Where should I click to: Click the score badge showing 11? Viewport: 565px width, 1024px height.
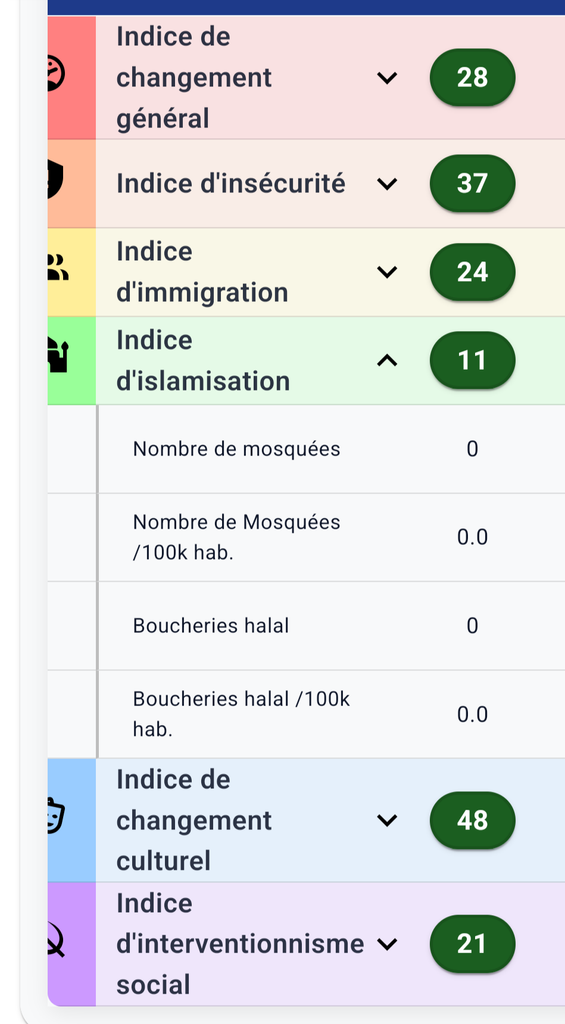click(472, 360)
